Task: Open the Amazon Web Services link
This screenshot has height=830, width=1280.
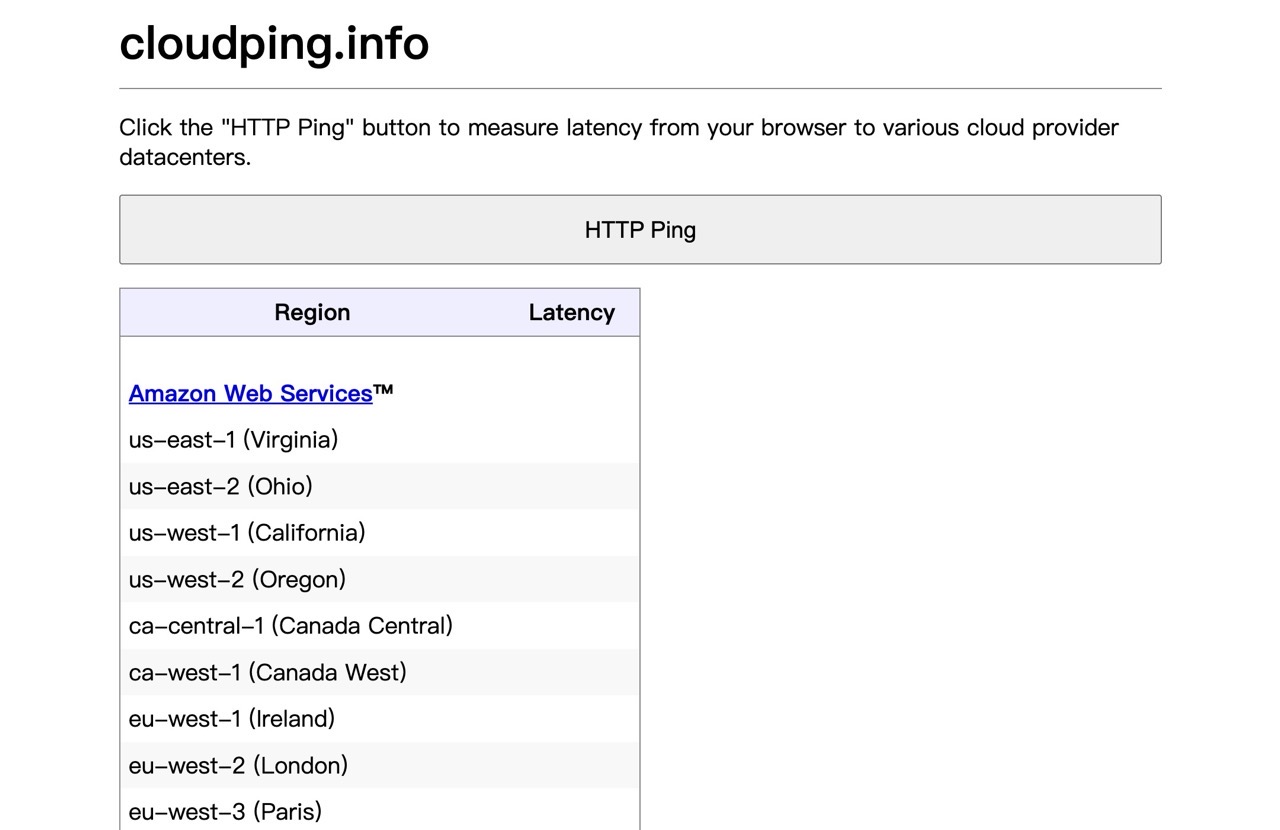Action: pos(251,394)
